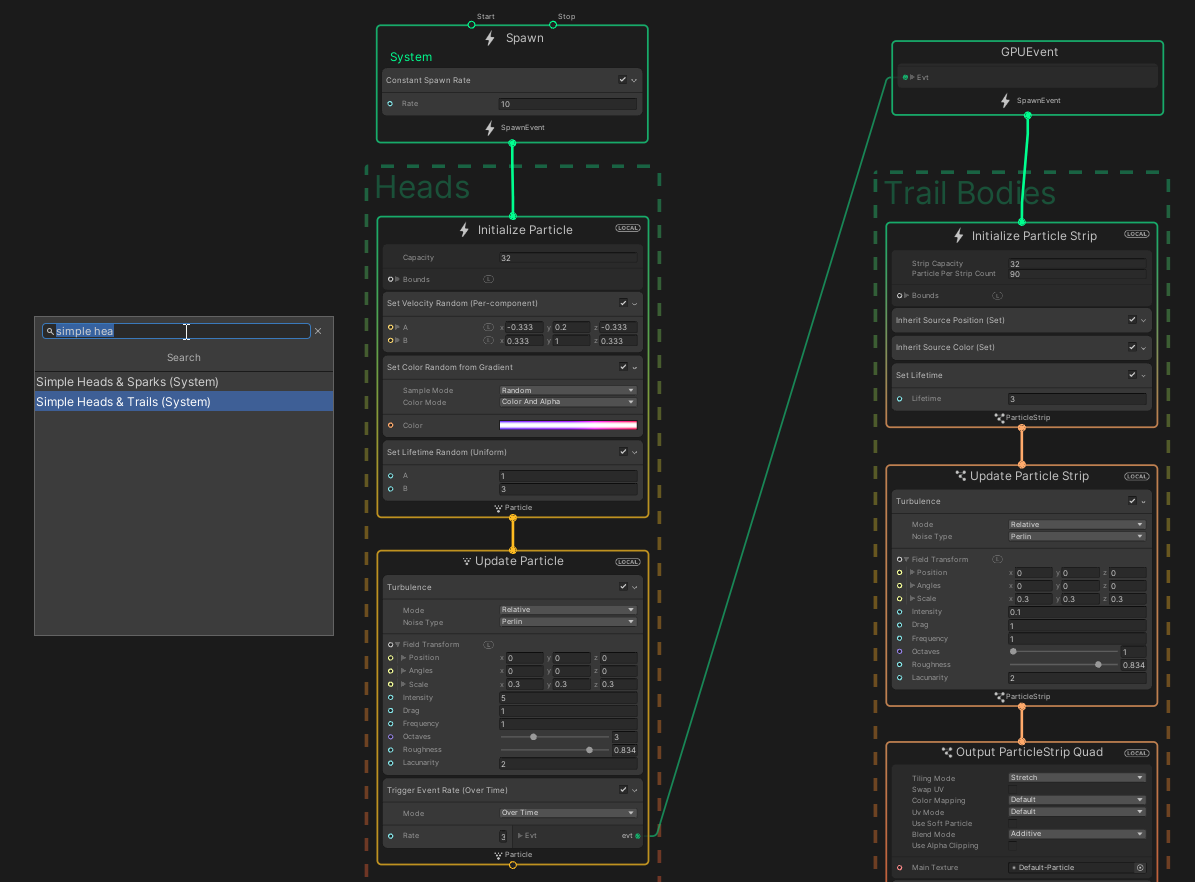Click the magnifier icon in the search field
Screen dimensions: 1195x882
(50, 330)
